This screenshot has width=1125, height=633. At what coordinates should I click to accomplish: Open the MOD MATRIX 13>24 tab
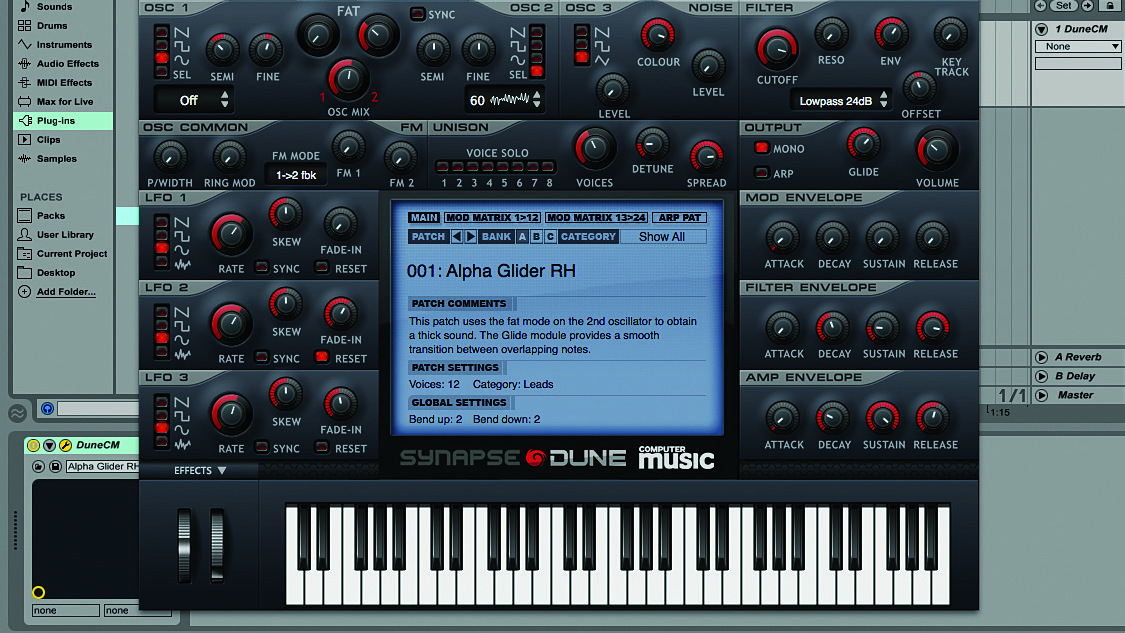click(596, 217)
